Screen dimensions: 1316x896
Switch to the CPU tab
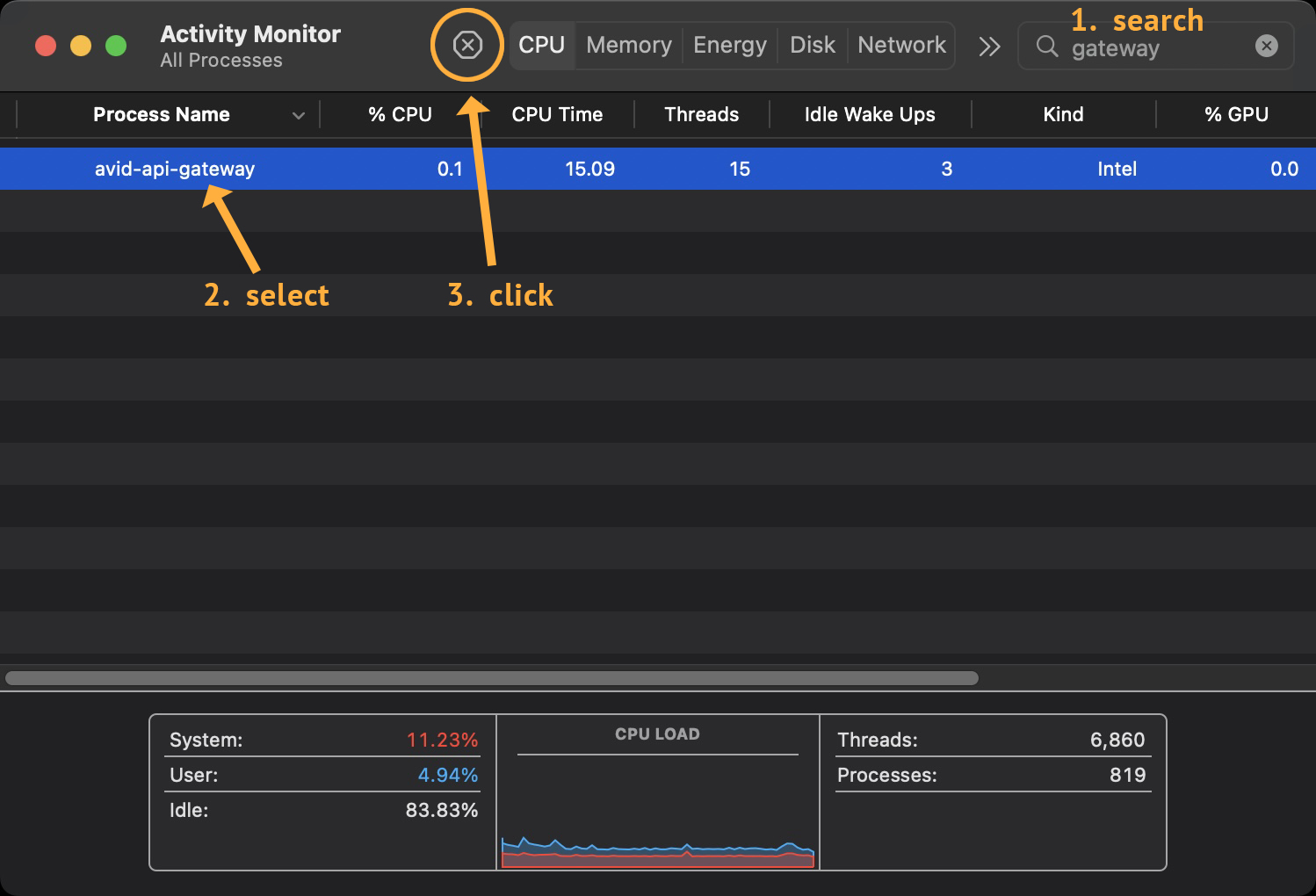click(541, 45)
